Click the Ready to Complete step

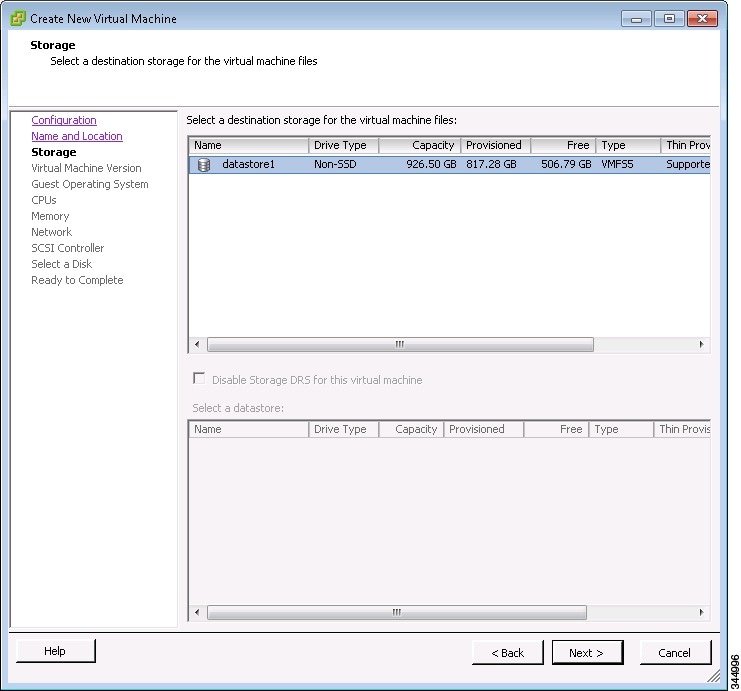click(77, 280)
